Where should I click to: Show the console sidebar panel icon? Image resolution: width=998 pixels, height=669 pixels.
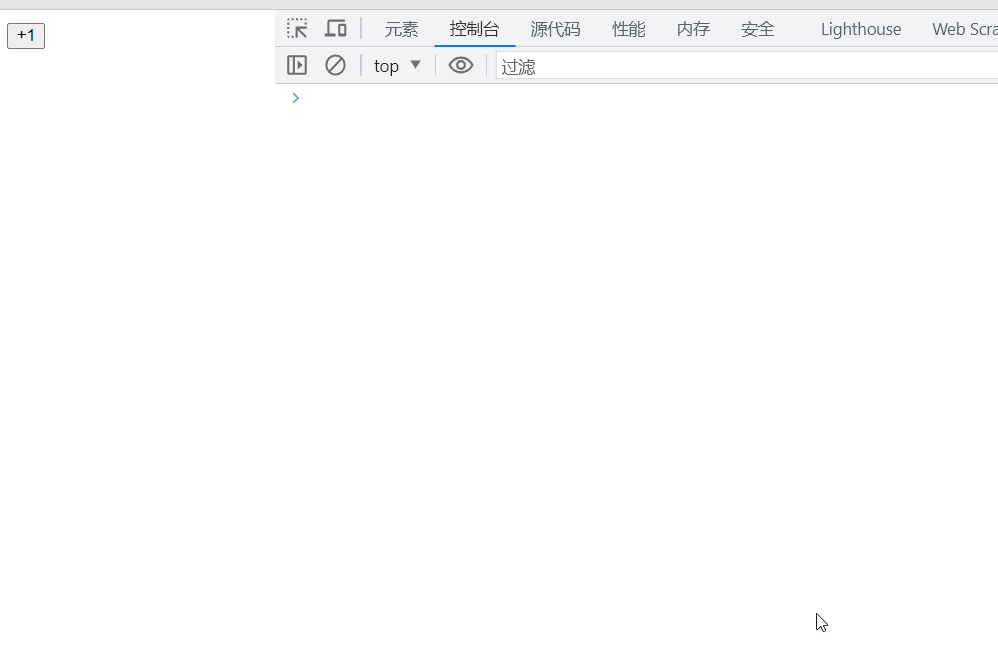click(x=297, y=66)
